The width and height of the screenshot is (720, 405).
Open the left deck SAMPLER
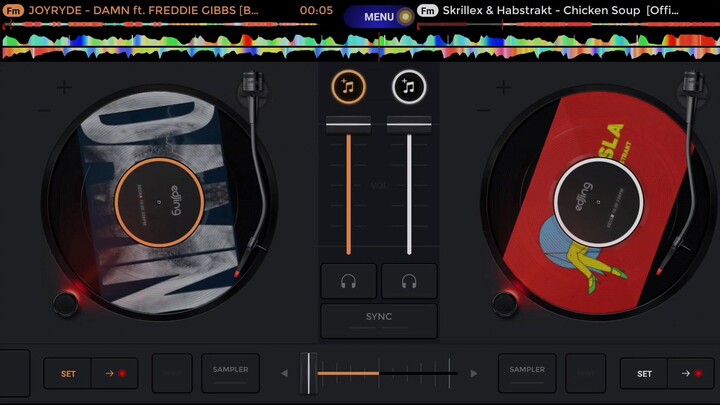(x=231, y=373)
